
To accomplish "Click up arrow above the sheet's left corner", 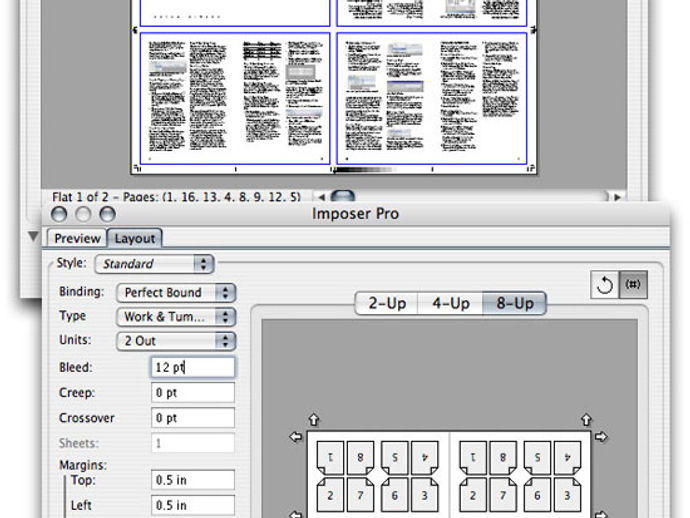I will click(313, 419).
